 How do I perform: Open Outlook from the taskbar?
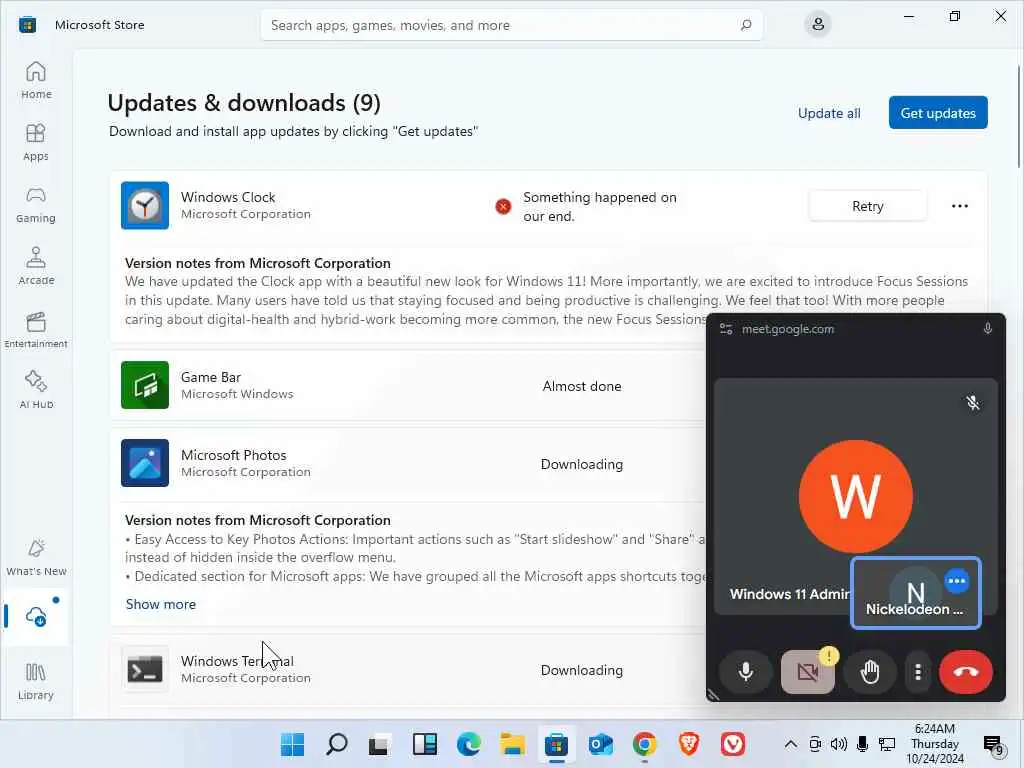[601, 744]
